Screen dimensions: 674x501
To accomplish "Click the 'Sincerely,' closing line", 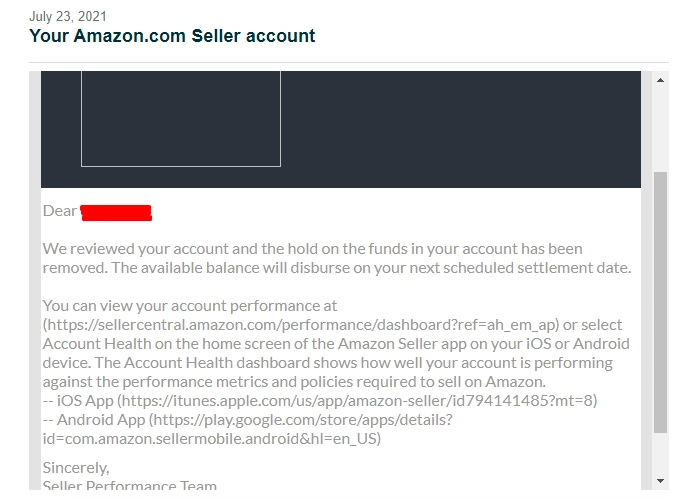I will [x=76, y=467].
